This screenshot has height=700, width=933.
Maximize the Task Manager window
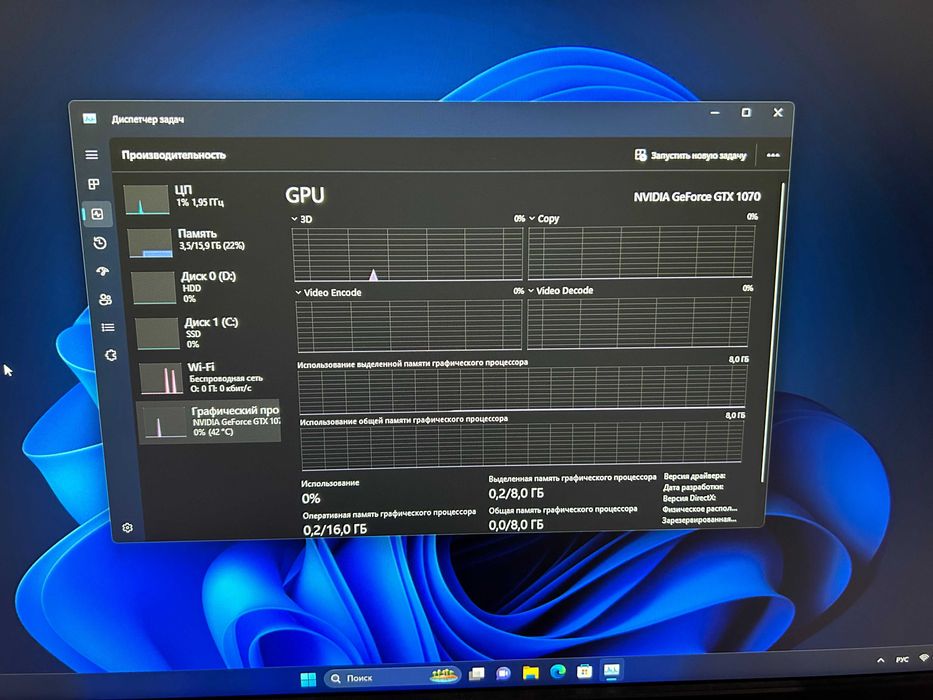(746, 112)
